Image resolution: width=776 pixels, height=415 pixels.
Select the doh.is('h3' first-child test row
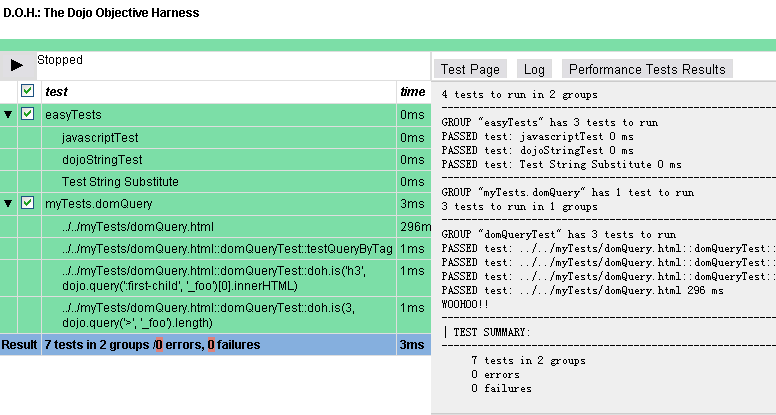click(215, 278)
